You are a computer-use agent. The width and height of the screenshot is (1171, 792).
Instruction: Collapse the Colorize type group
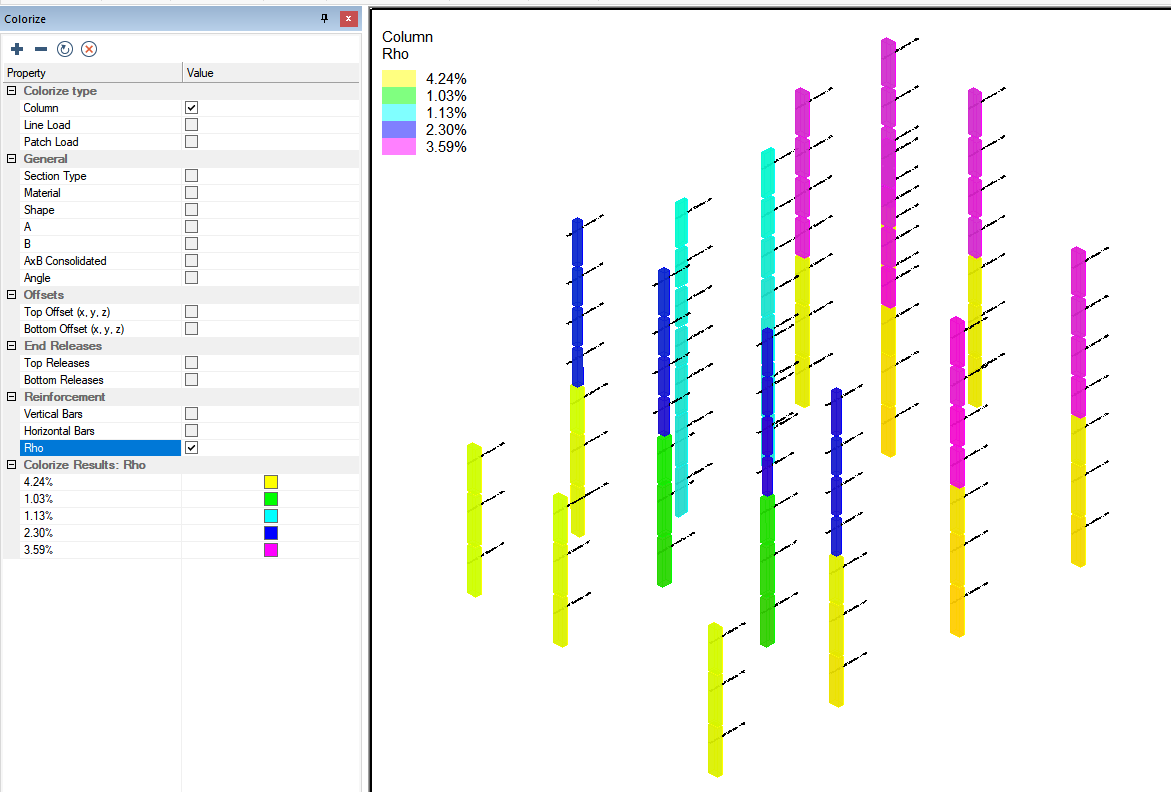[x=12, y=91]
